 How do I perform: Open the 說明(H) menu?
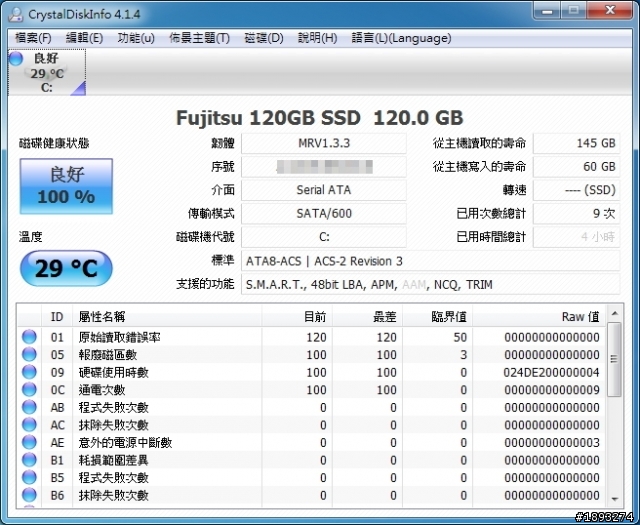coord(317,38)
